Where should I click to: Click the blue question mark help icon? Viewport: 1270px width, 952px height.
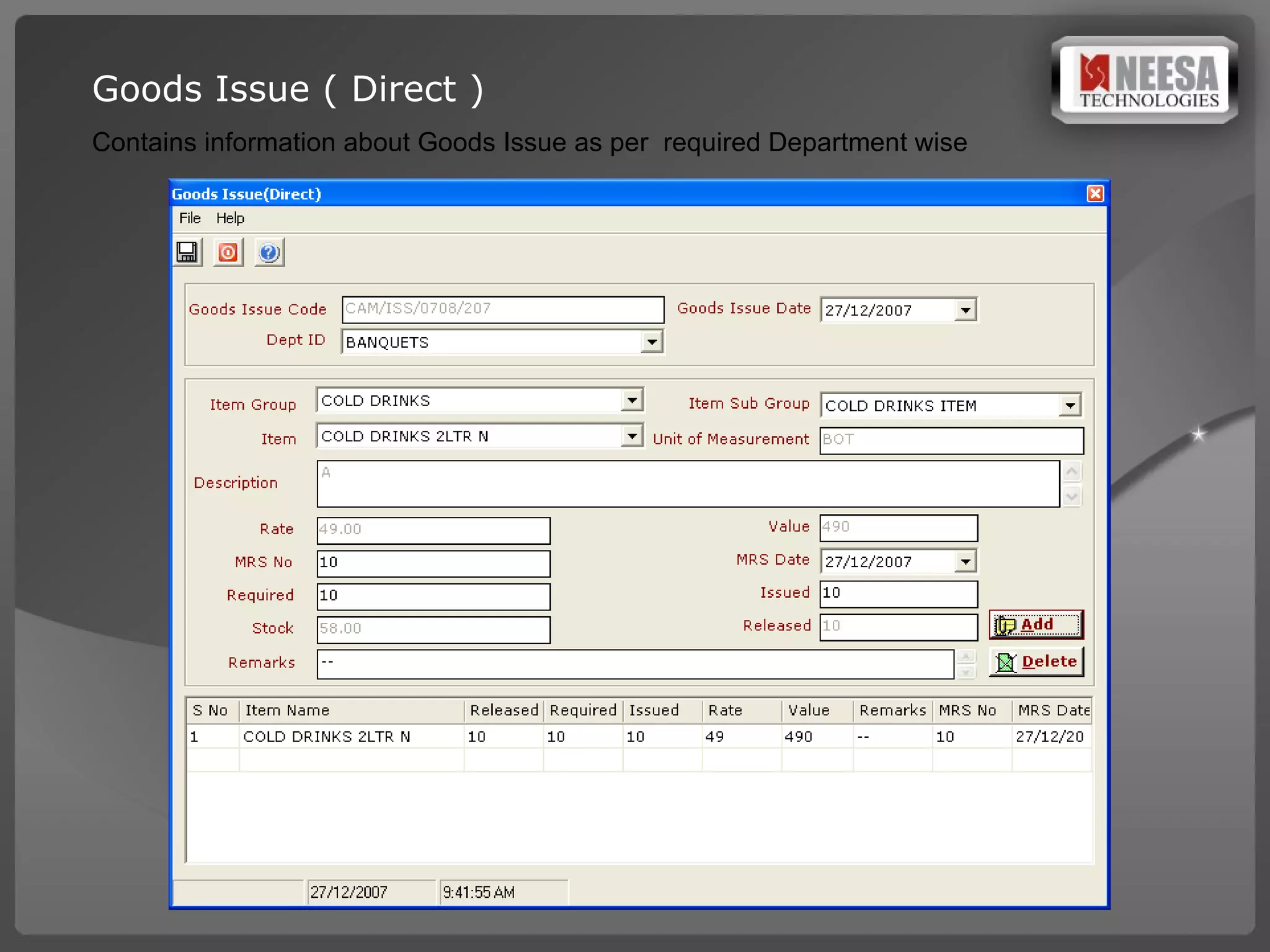point(269,252)
